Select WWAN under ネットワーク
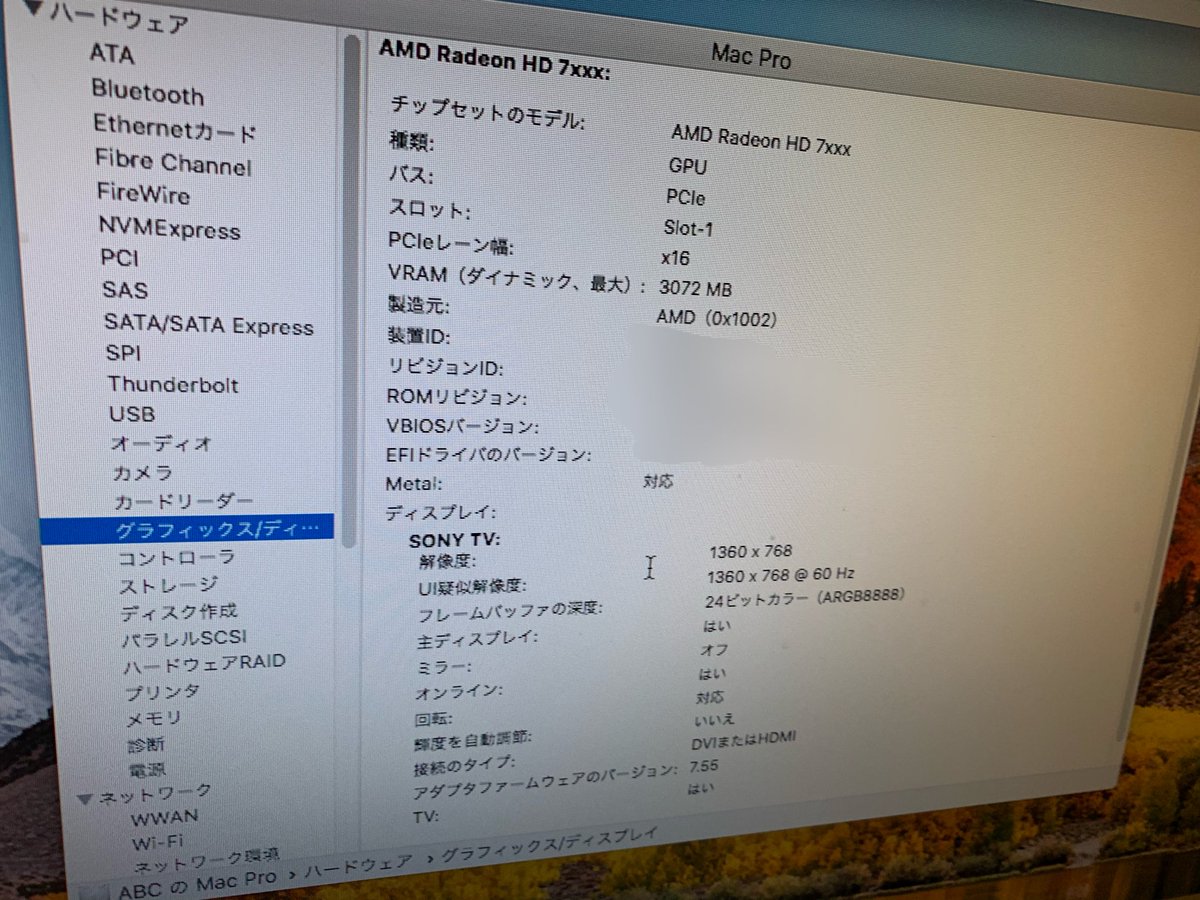 click(x=164, y=816)
